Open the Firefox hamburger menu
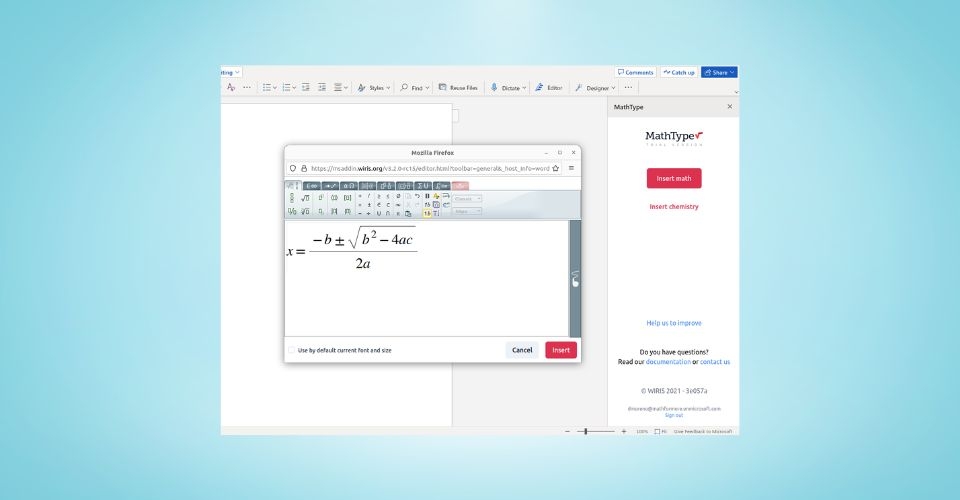 (x=571, y=168)
